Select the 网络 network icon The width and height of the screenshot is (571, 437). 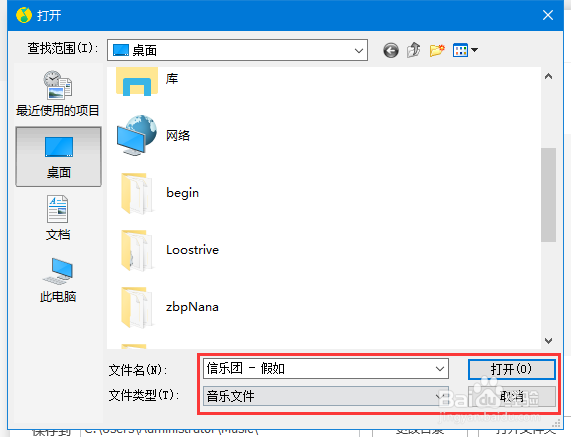137,135
